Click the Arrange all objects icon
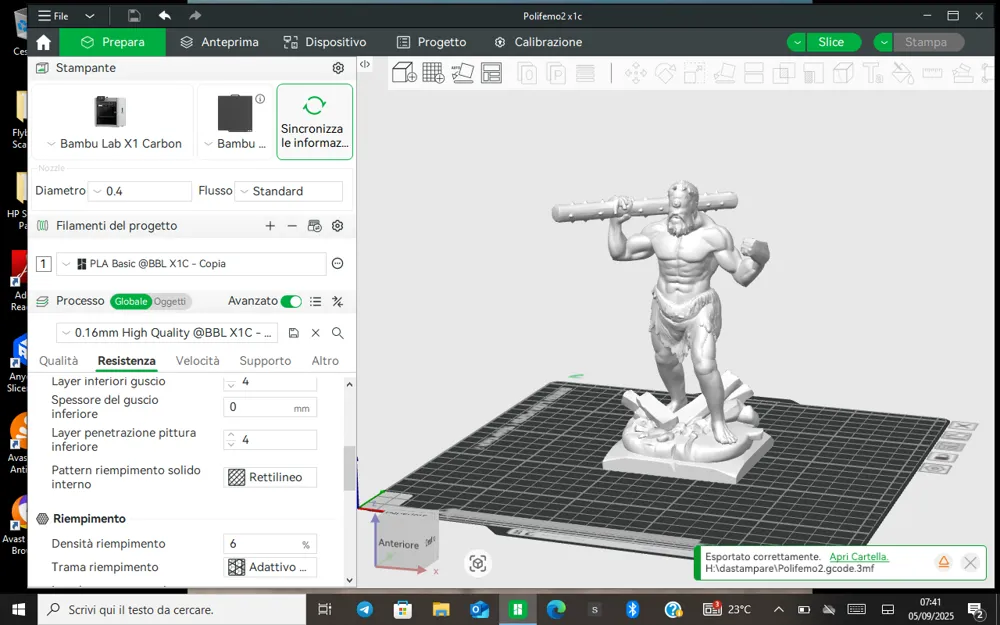 [491, 73]
